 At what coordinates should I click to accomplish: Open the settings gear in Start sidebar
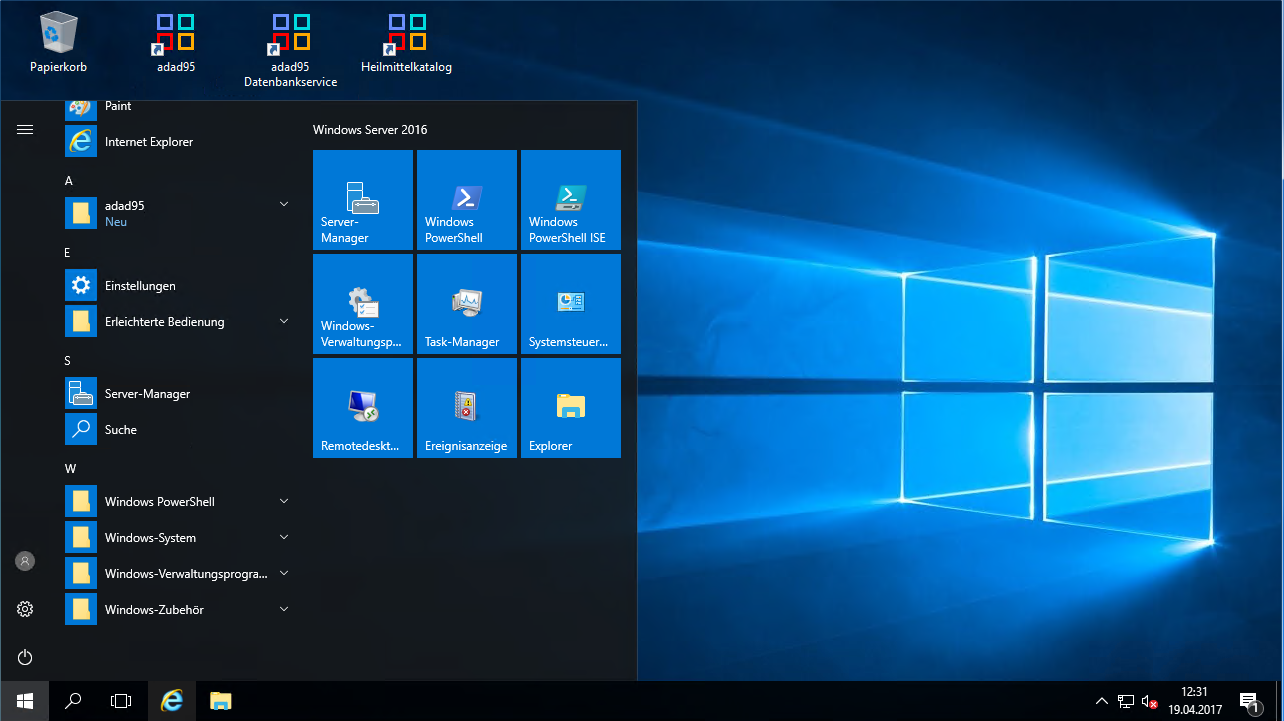point(25,609)
